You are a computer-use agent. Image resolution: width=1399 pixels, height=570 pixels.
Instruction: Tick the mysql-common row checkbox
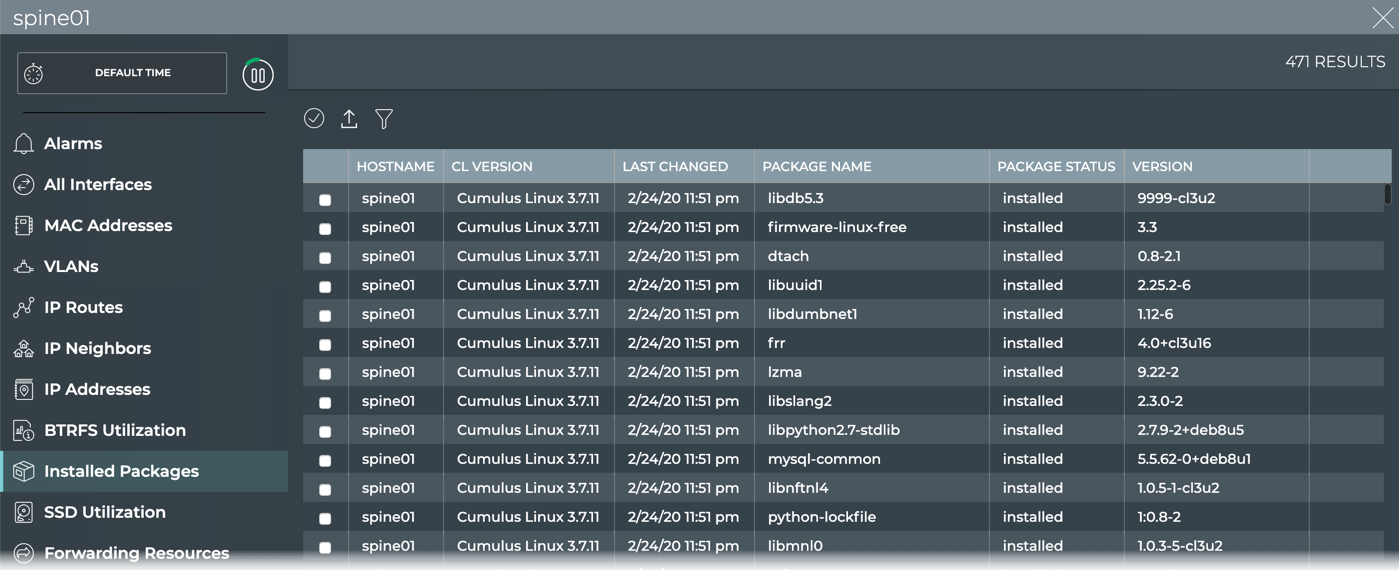(325, 461)
